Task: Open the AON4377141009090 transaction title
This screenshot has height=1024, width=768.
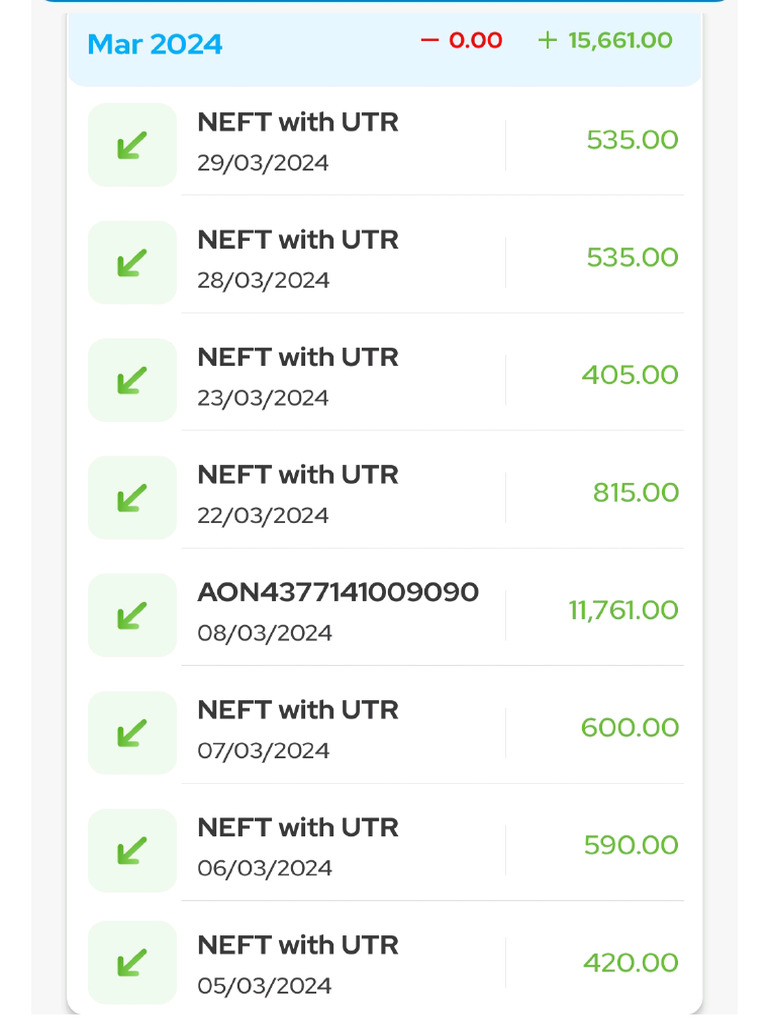Action: point(338,592)
